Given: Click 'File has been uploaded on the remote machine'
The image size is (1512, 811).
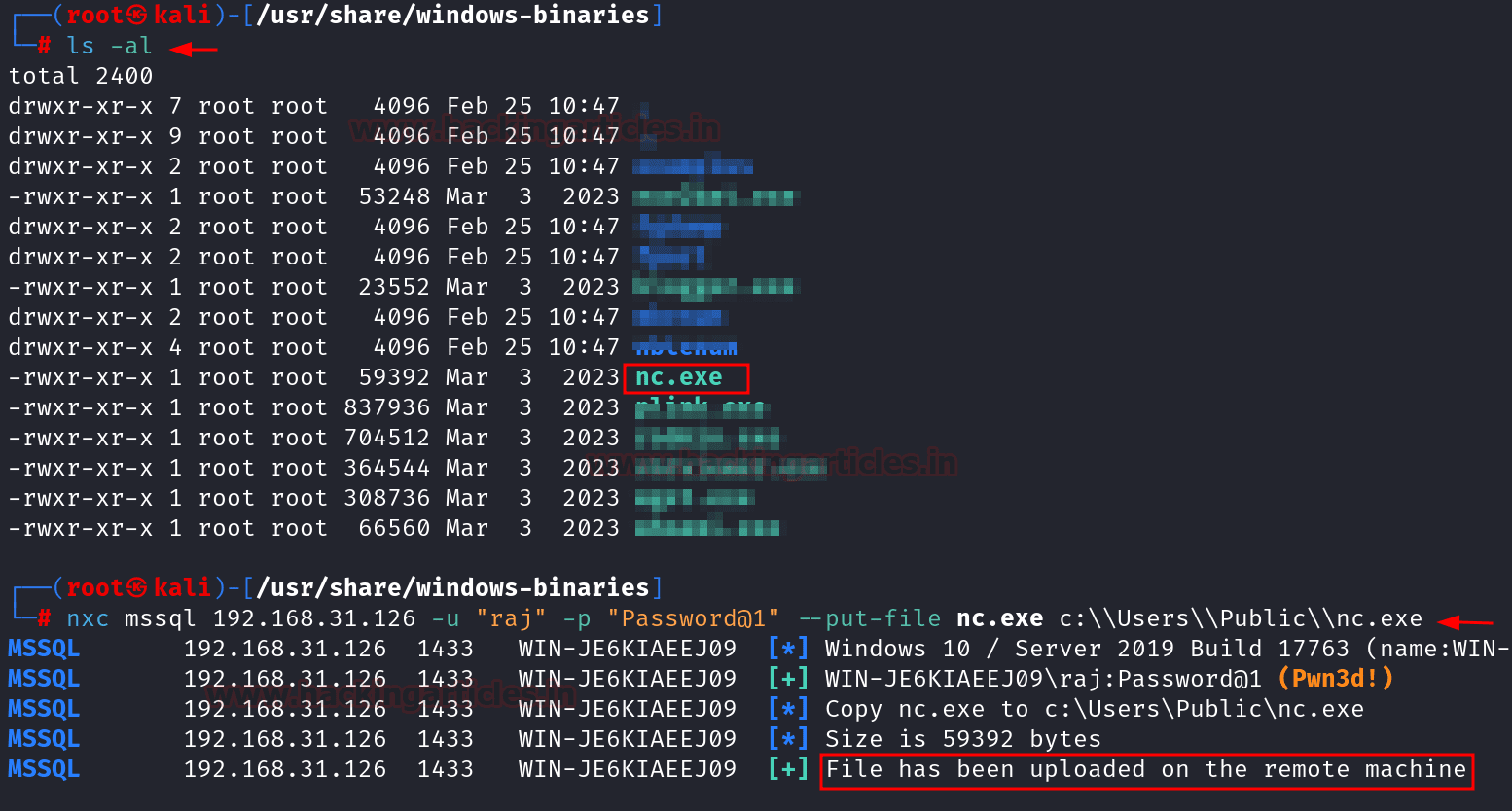Looking at the screenshot, I should 1146,769.
